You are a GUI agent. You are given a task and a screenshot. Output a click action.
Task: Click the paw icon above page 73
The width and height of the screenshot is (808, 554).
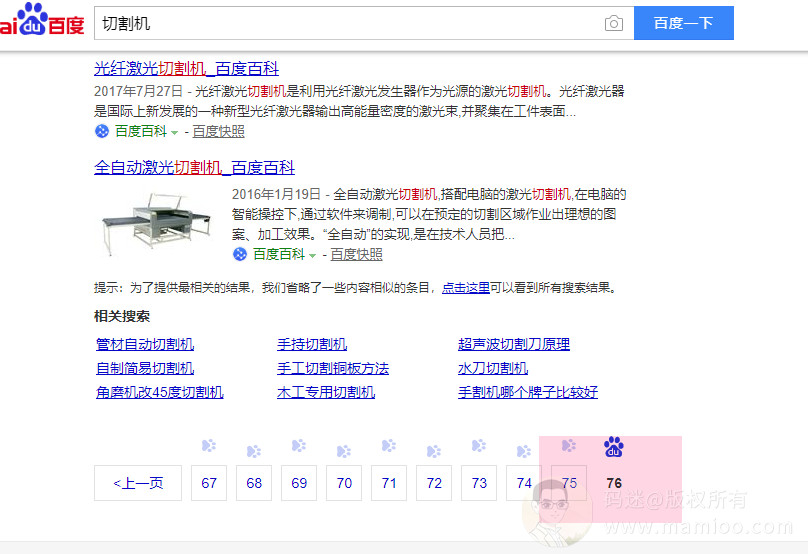479,446
